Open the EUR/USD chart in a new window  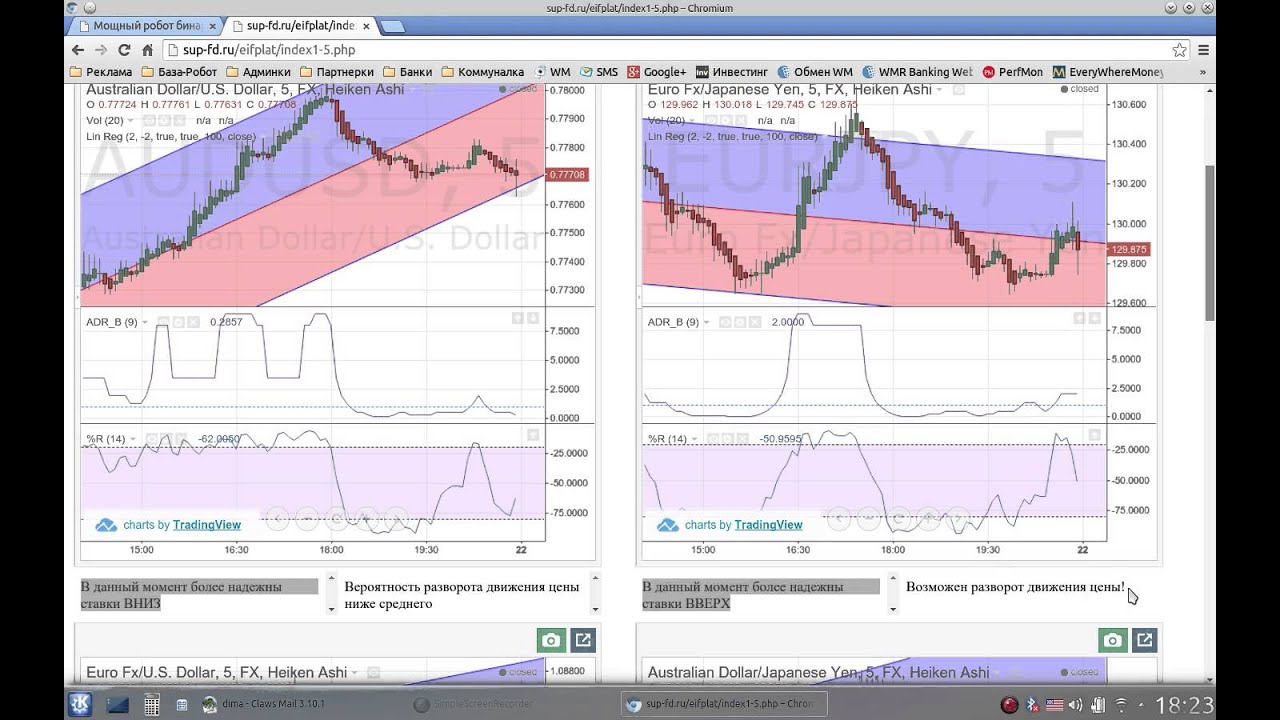tap(583, 640)
